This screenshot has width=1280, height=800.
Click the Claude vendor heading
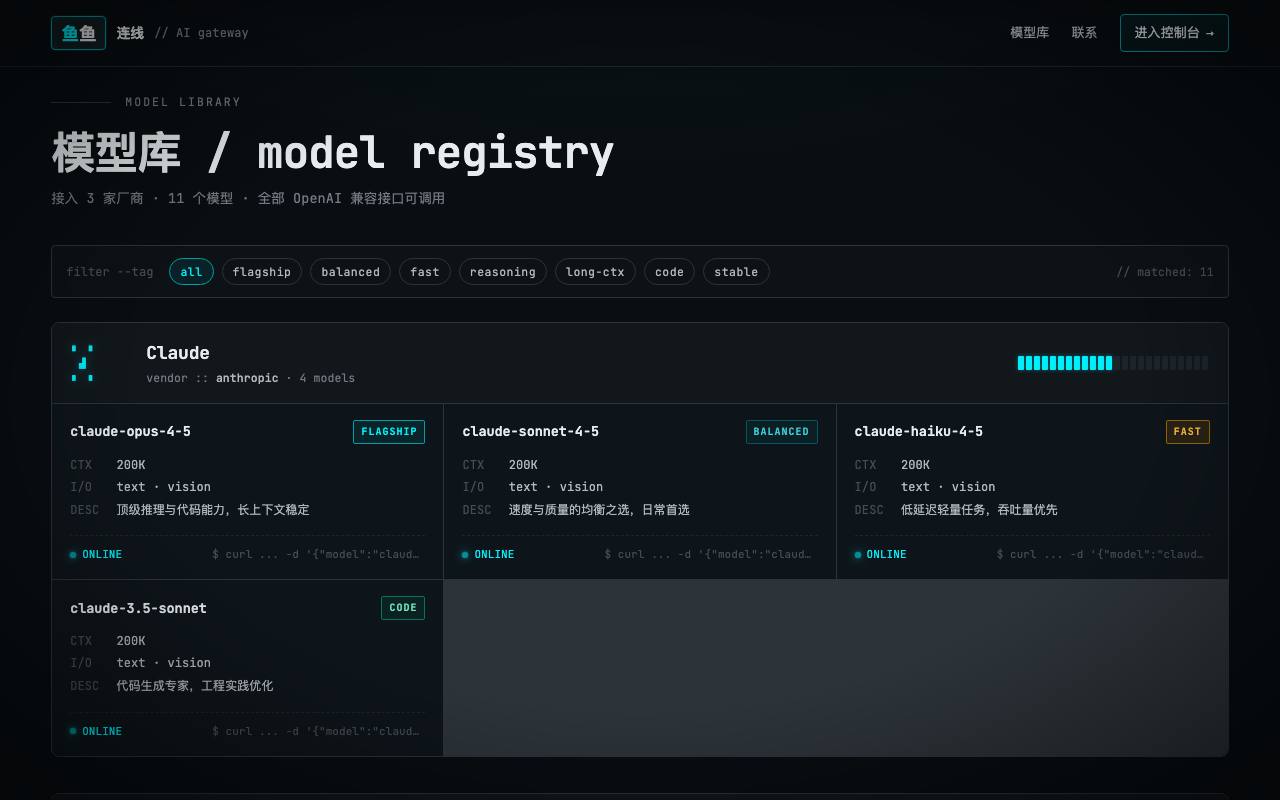tap(178, 353)
